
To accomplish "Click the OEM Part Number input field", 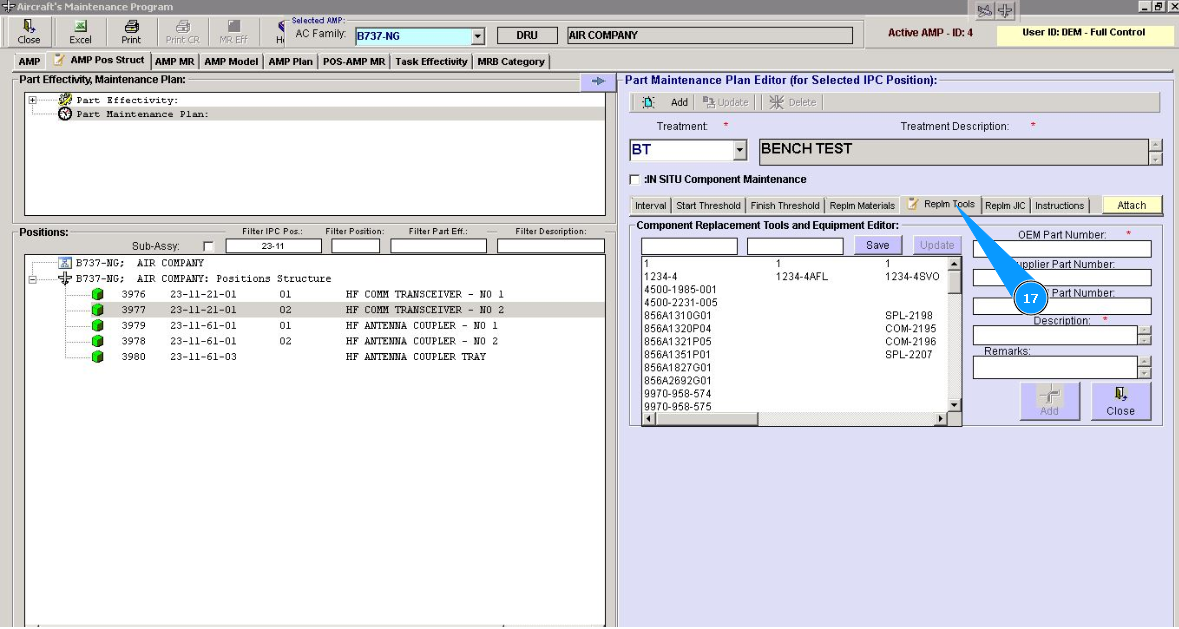I will pyautogui.click(x=1061, y=249).
